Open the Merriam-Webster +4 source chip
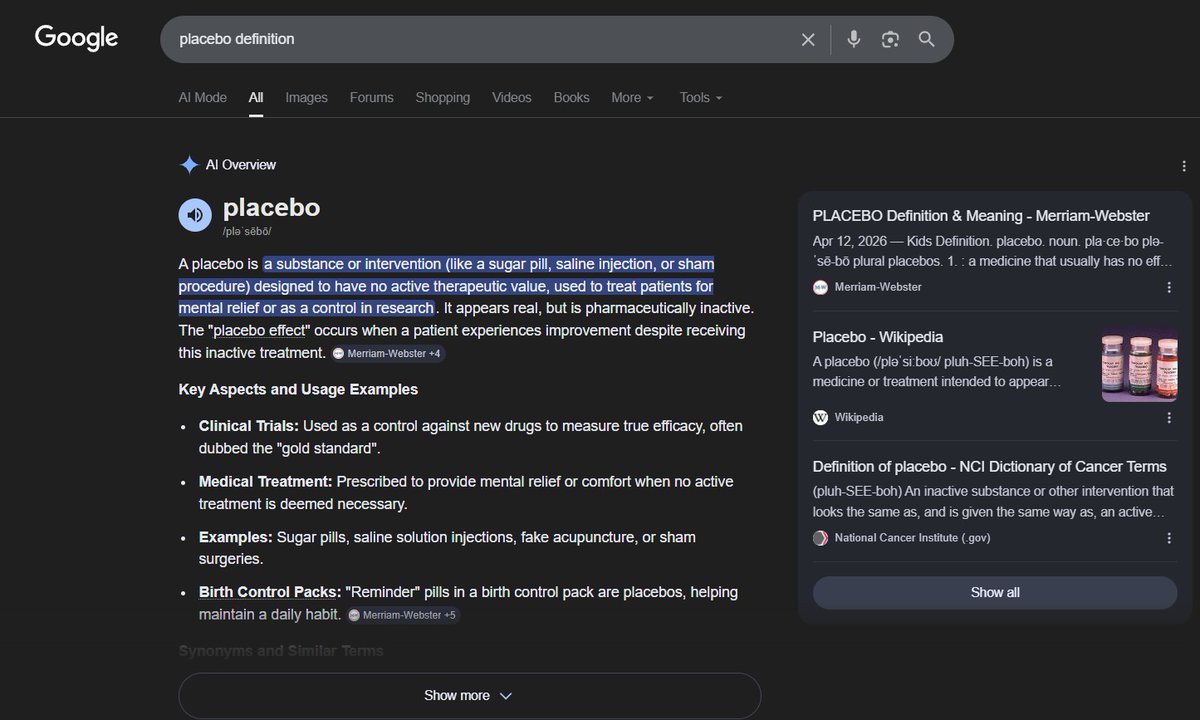 [387, 353]
